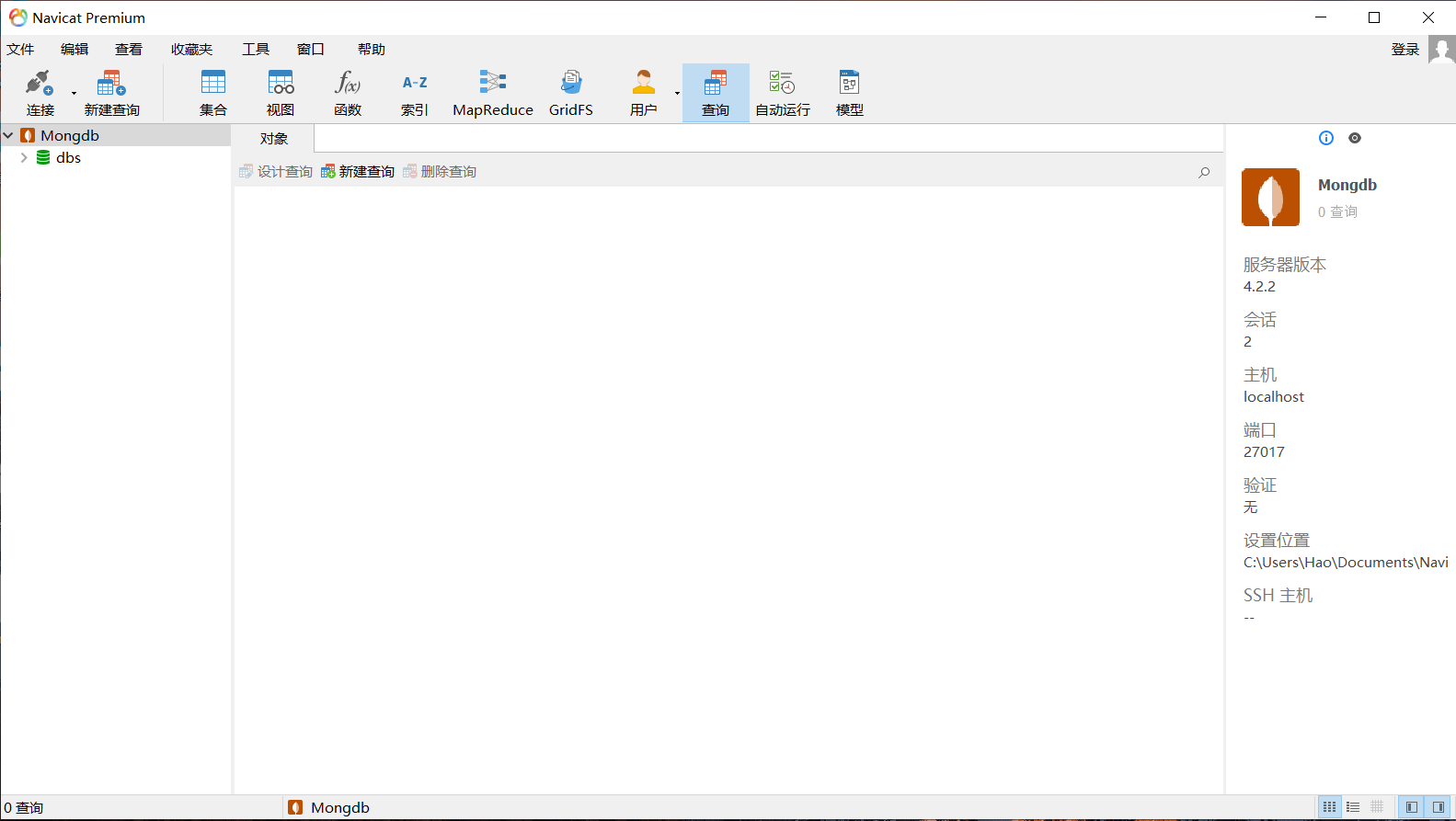Minimize the Navicat Premium window
Image resolution: width=1456 pixels, height=821 pixels.
click(x=1321, y=17)
